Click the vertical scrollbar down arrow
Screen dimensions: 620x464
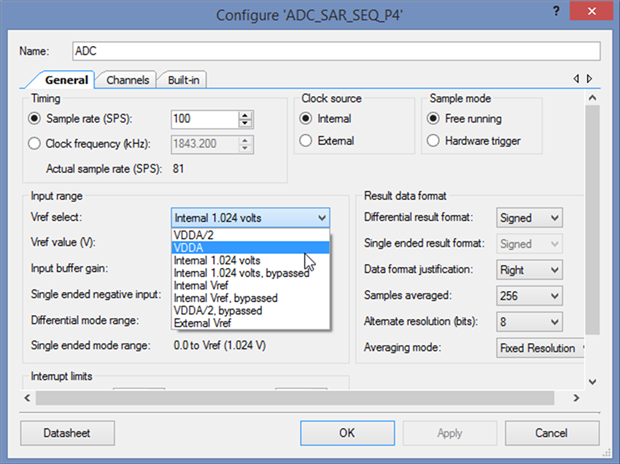coord(592,382)
